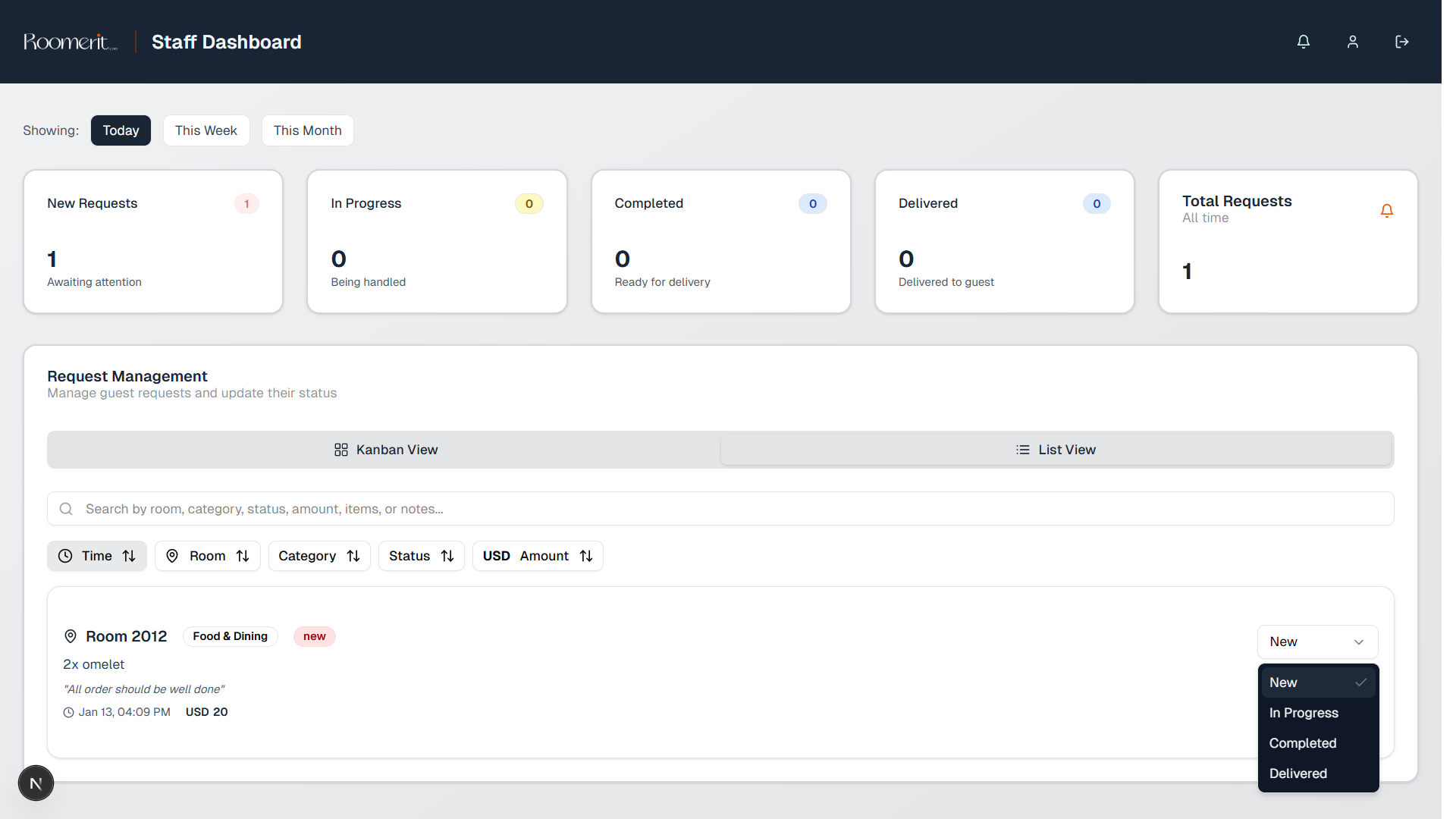Focus the request search field
The width and height of the screenshot is (1456, 819).
[x=728, y=509]
